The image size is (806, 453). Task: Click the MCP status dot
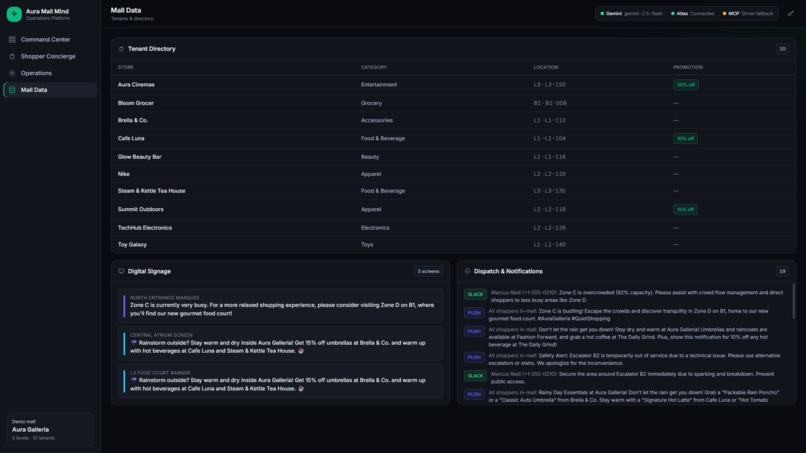click(x=724, y=14)
